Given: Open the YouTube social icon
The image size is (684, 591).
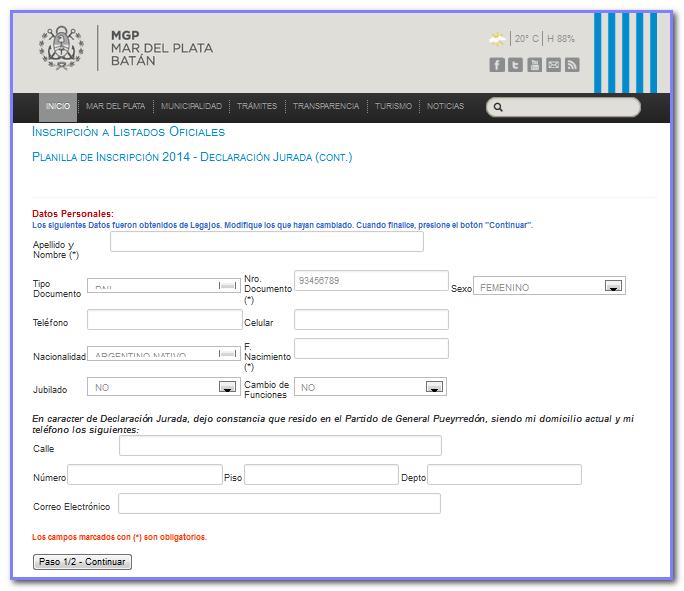Looking at the screenshot, I should 534,65.
